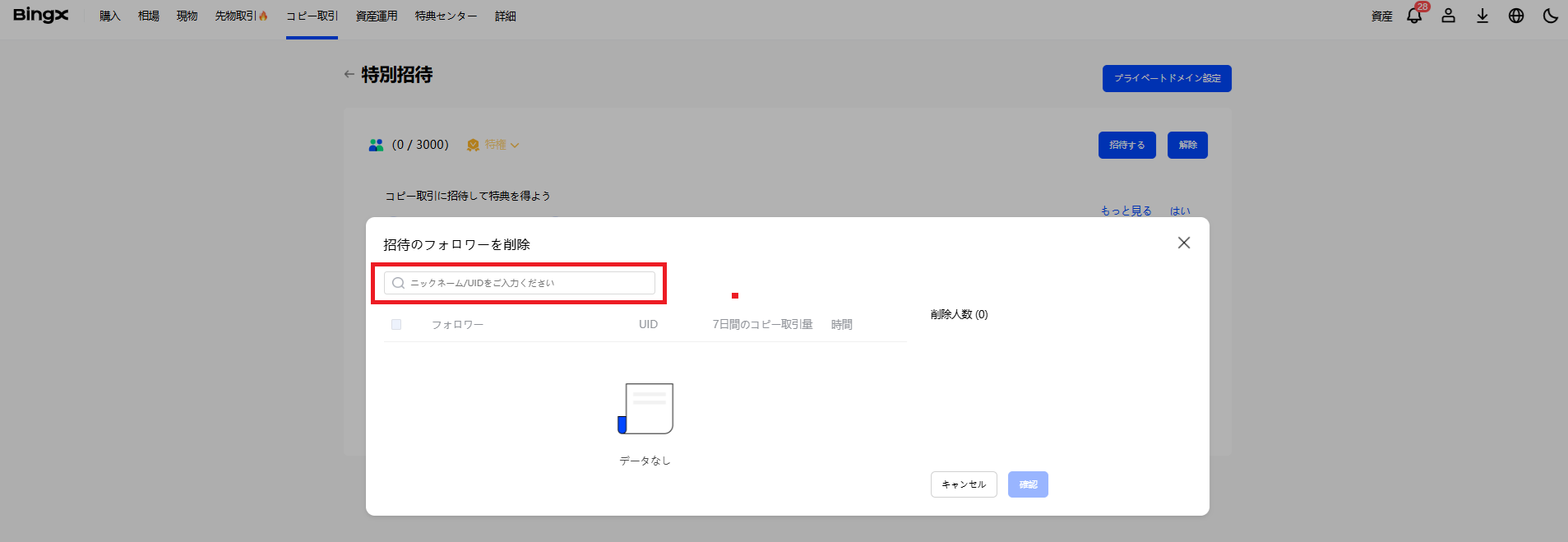The image size is (1568, 542).
Task: Click the 確認 button
Action: [1028, 484]
